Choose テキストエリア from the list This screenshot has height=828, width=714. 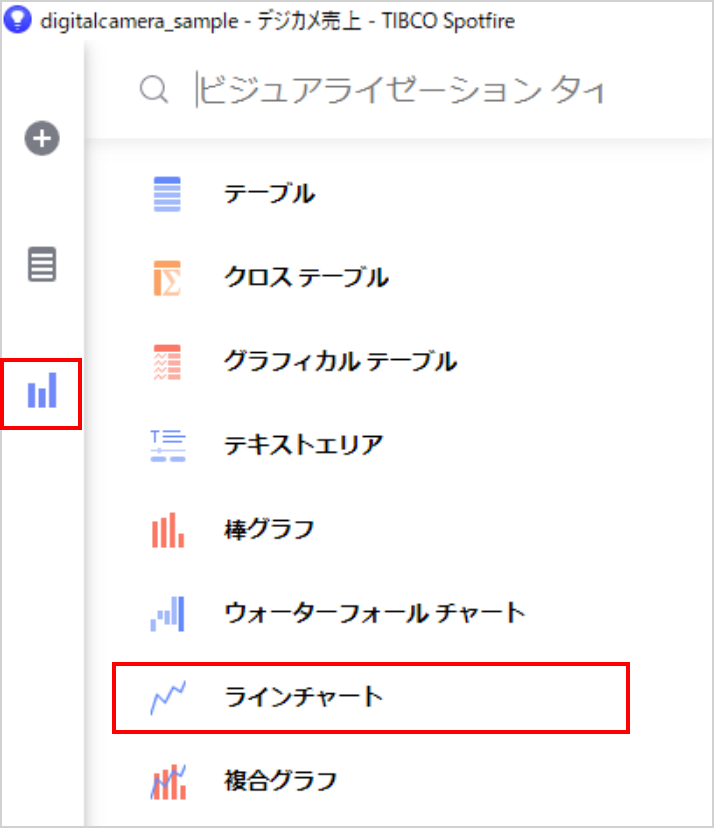(304, 445)
